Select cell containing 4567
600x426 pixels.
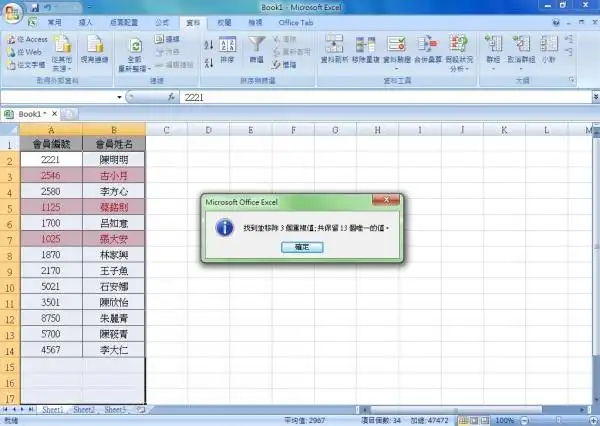pyautogui.click(x=51, y=350)
